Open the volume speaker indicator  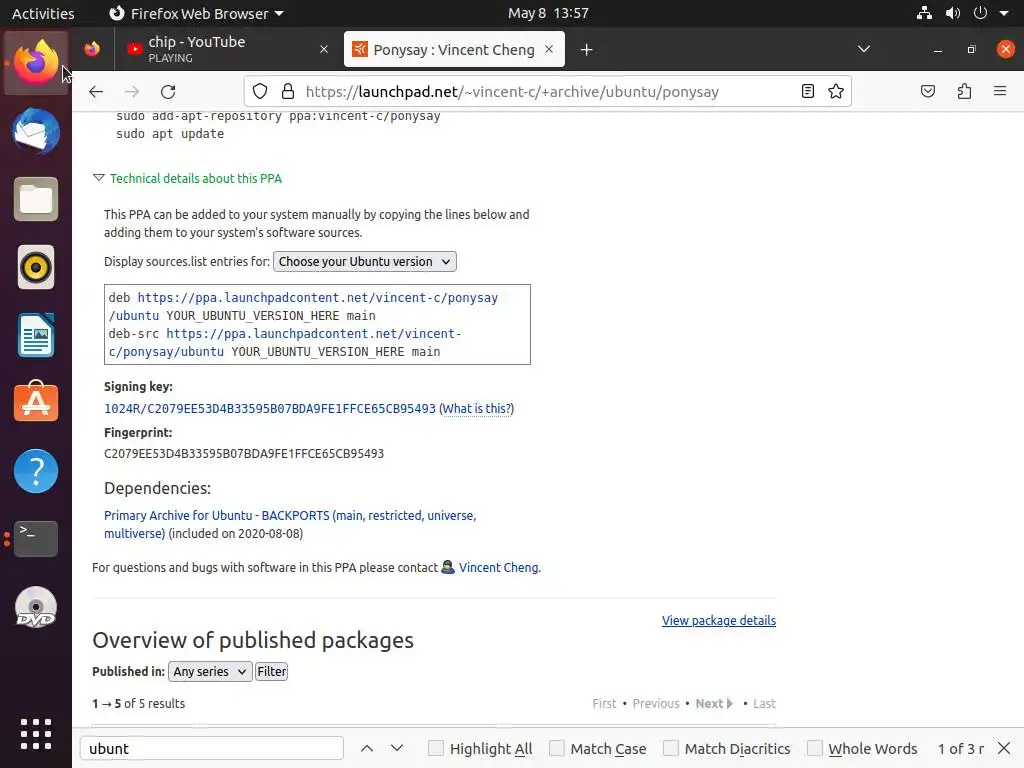[x=953, y=13]
